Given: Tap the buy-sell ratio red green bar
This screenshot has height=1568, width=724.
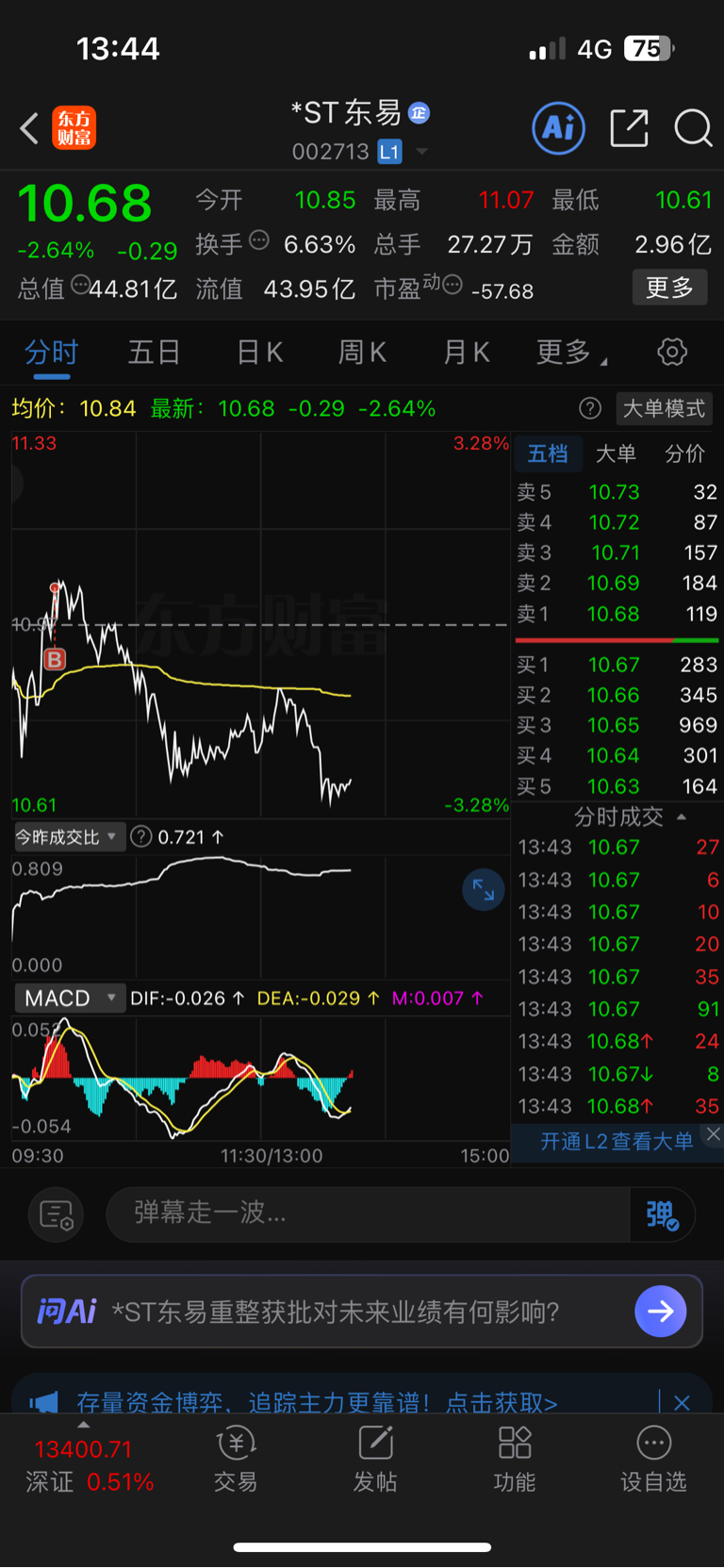Looking at the screenshot, I should [x=617, y=640].
